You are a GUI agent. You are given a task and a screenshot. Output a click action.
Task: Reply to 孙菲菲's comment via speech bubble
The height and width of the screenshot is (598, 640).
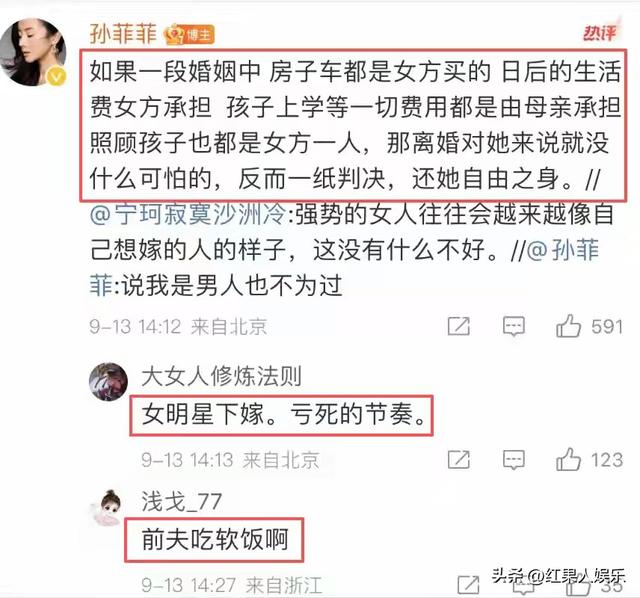(513, 326)
